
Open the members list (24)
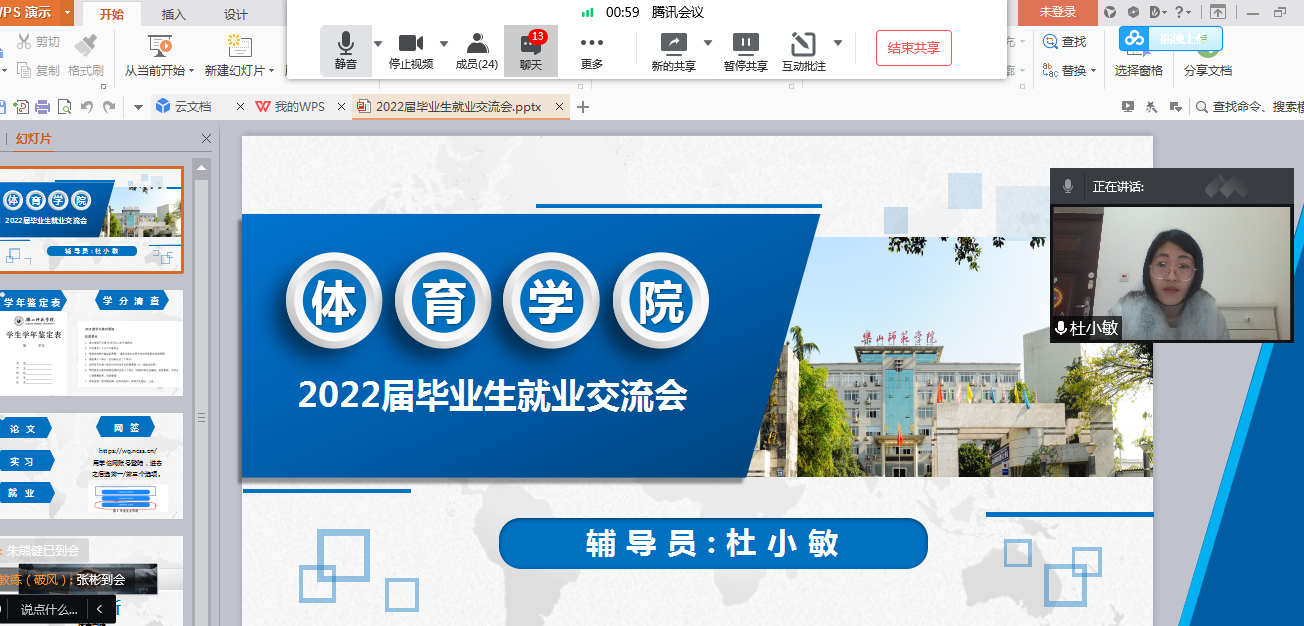pyautogui.click(x=476, y=50)
